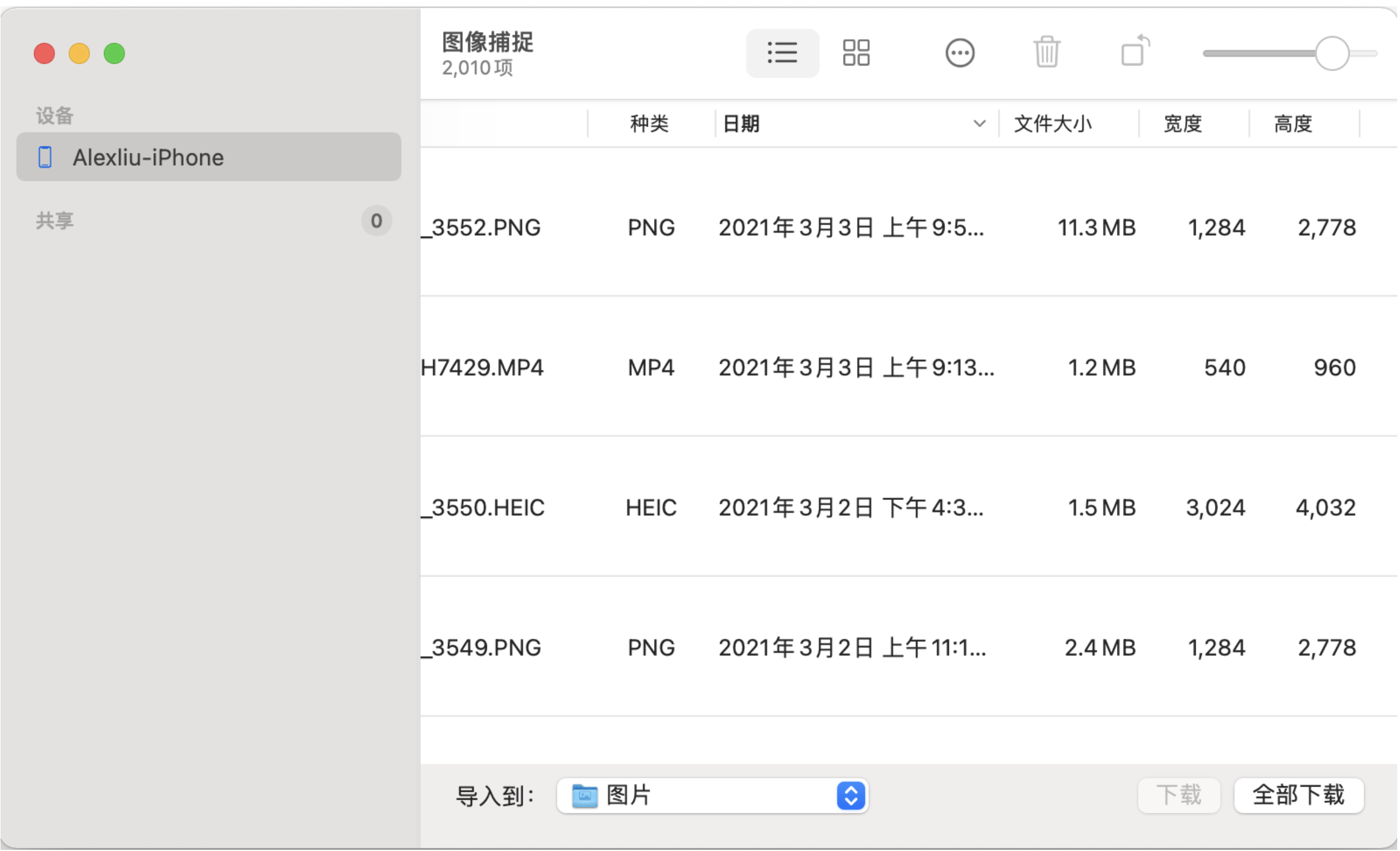
Task: Sort by the 高度 column header
Action: point(1293,123)
